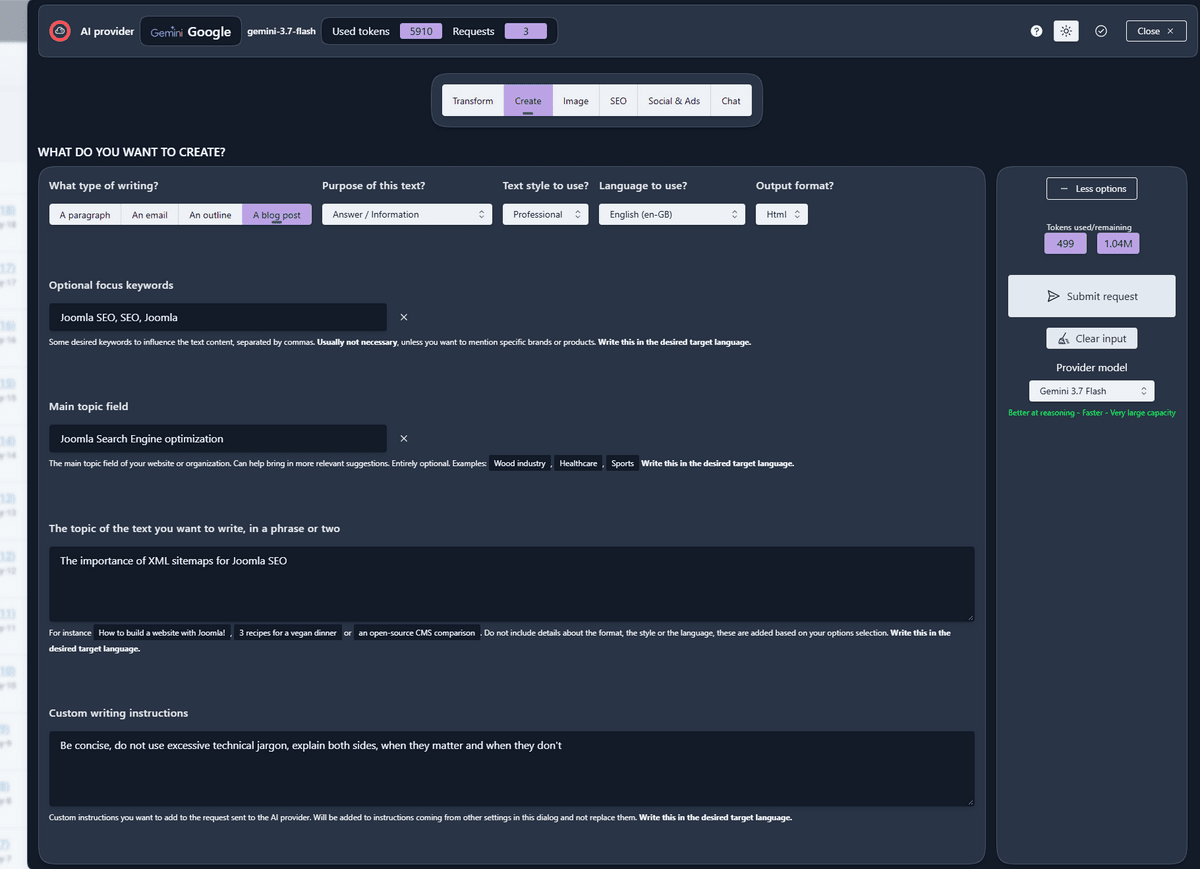The width and height of the screenshot is (1200, 869).
Task: Click 'How to build a website with Joomla!' example
Action: [x=162, y=633]
